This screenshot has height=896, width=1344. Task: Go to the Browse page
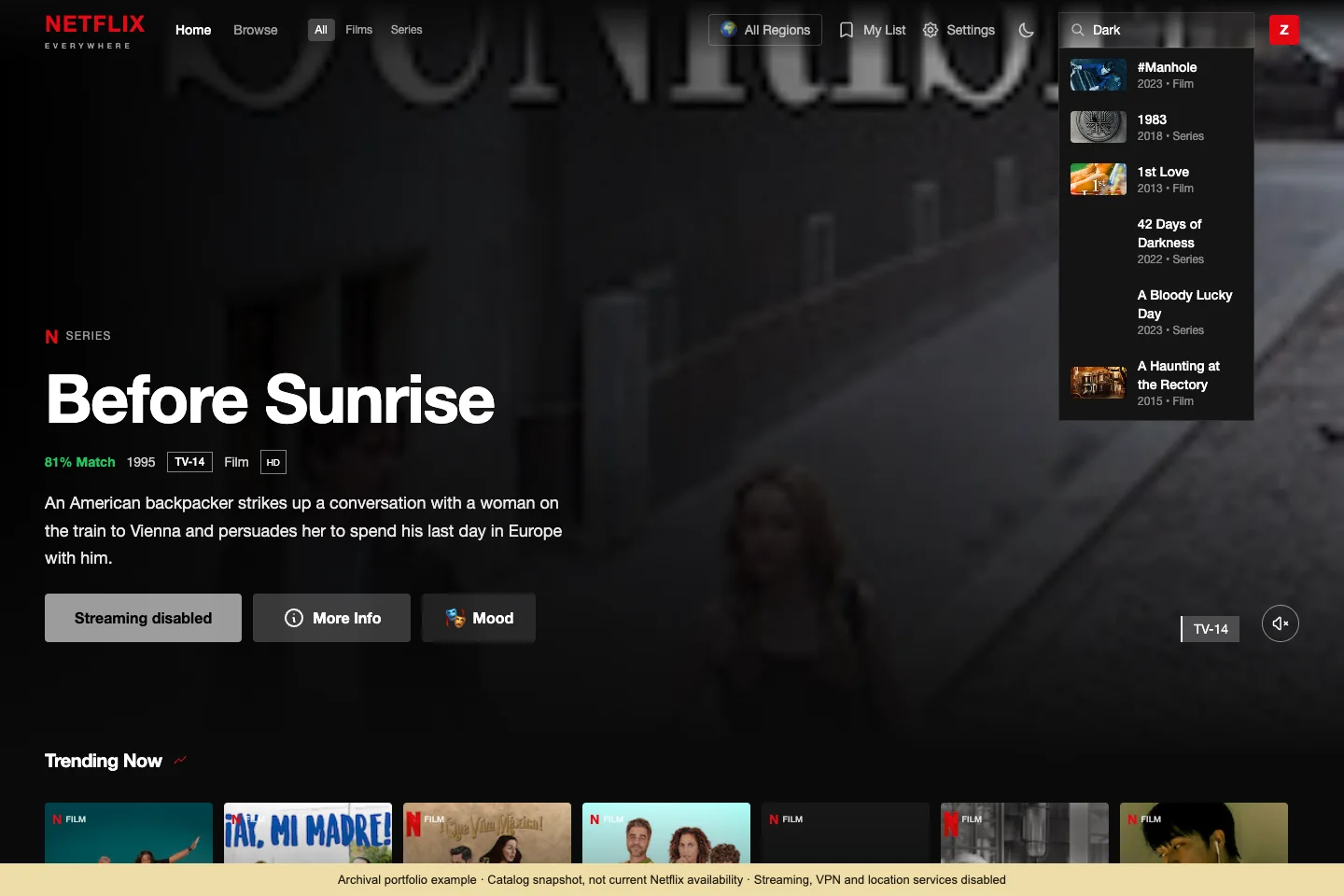(x=256, y=30)
